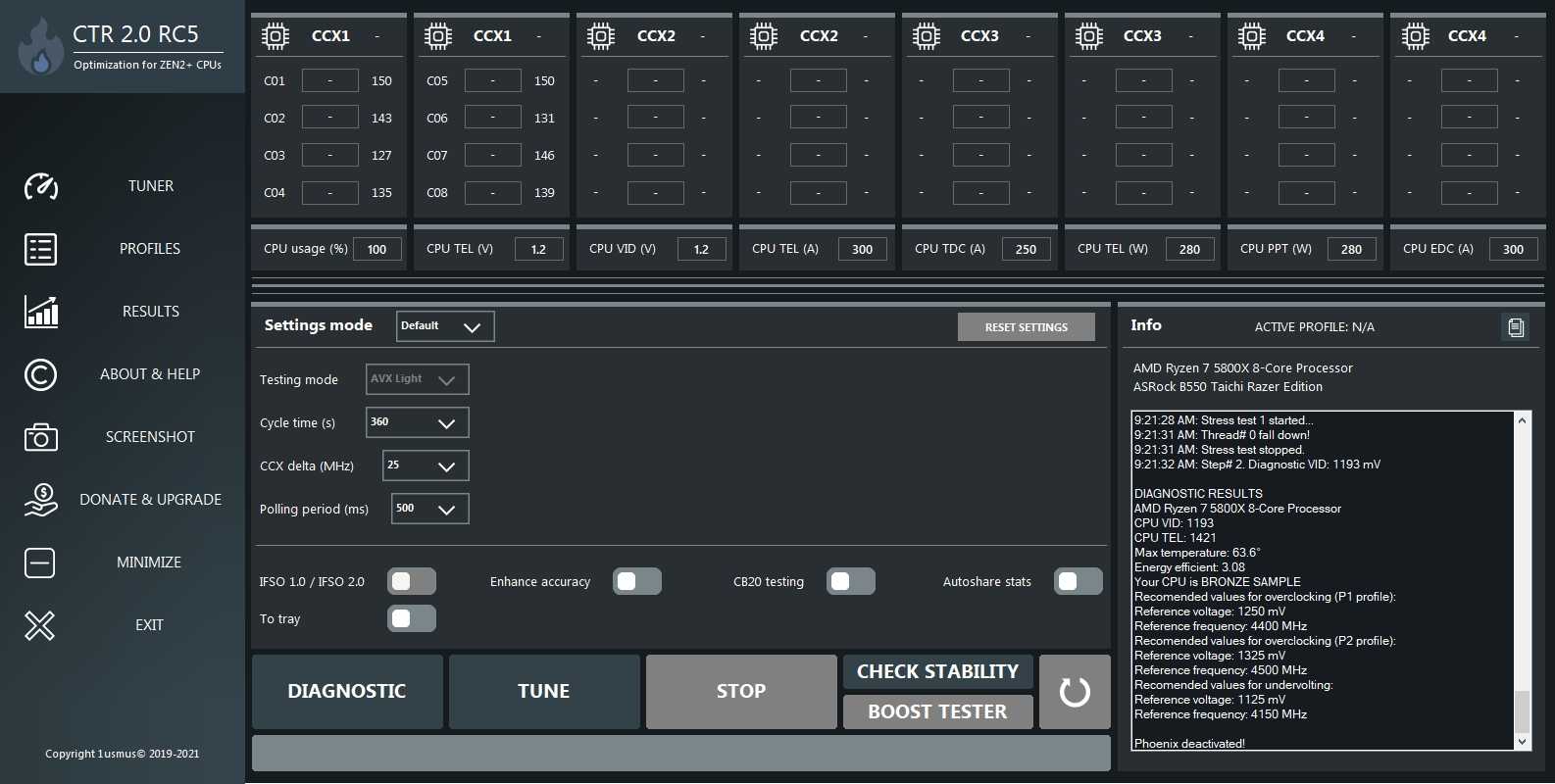
Task: Turn on CB20 testing switch
Action: (851, 582)
